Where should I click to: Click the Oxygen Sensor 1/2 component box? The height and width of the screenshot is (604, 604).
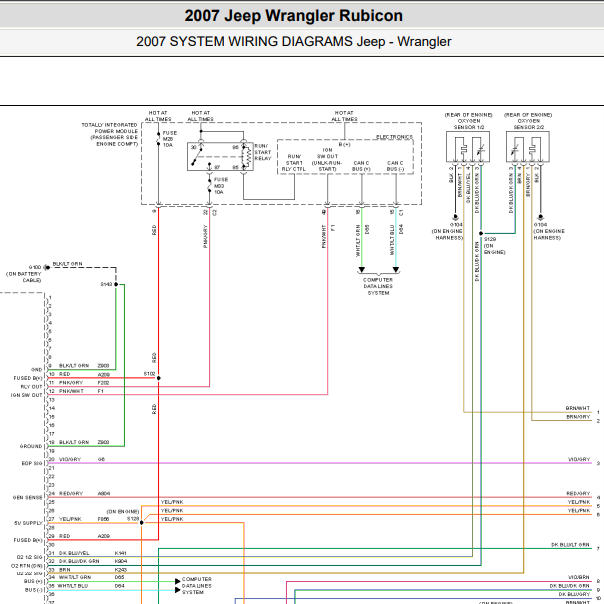pos(468,147)
